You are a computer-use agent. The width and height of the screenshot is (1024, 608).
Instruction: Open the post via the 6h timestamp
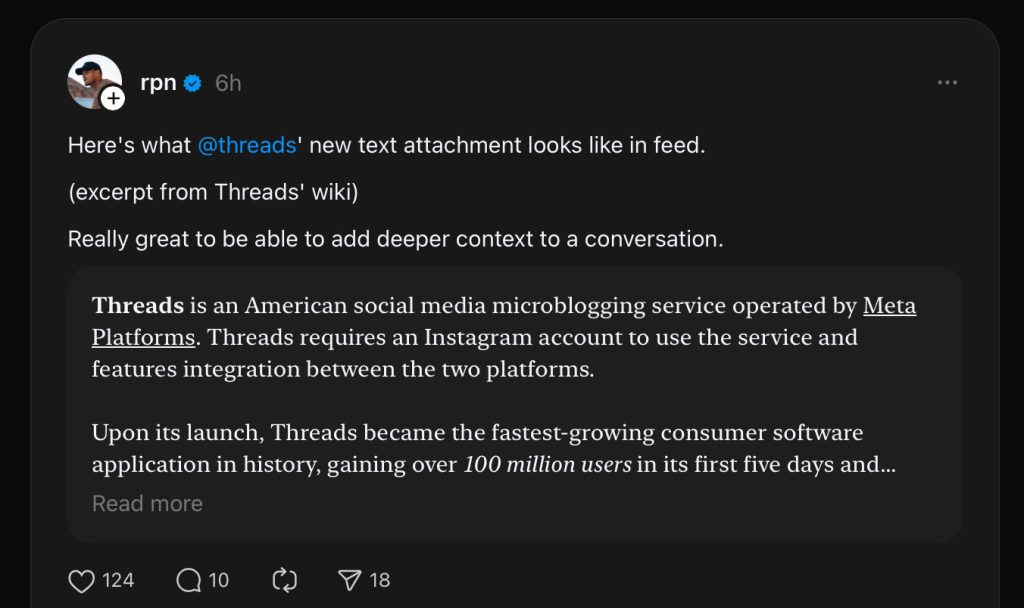(x=228, y=83)
